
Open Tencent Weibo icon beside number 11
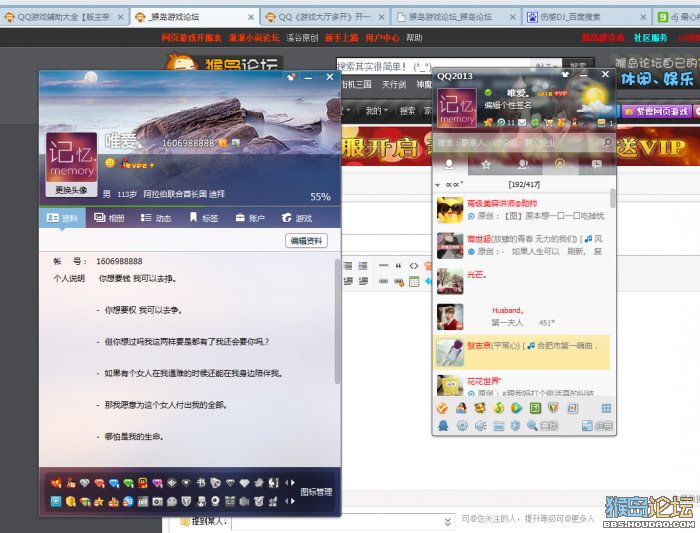(x=501, y=122)
